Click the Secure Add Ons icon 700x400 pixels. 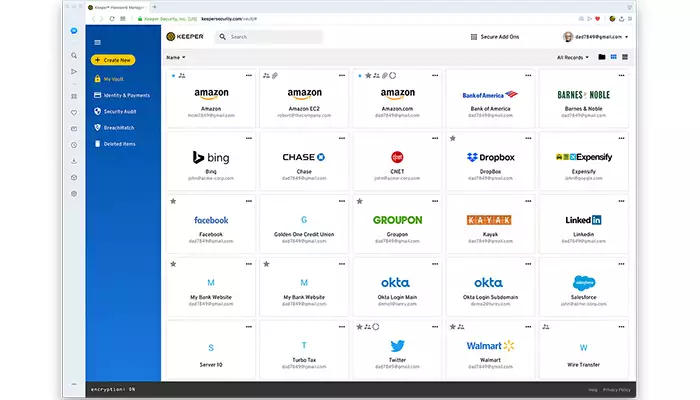pos(474,37)
